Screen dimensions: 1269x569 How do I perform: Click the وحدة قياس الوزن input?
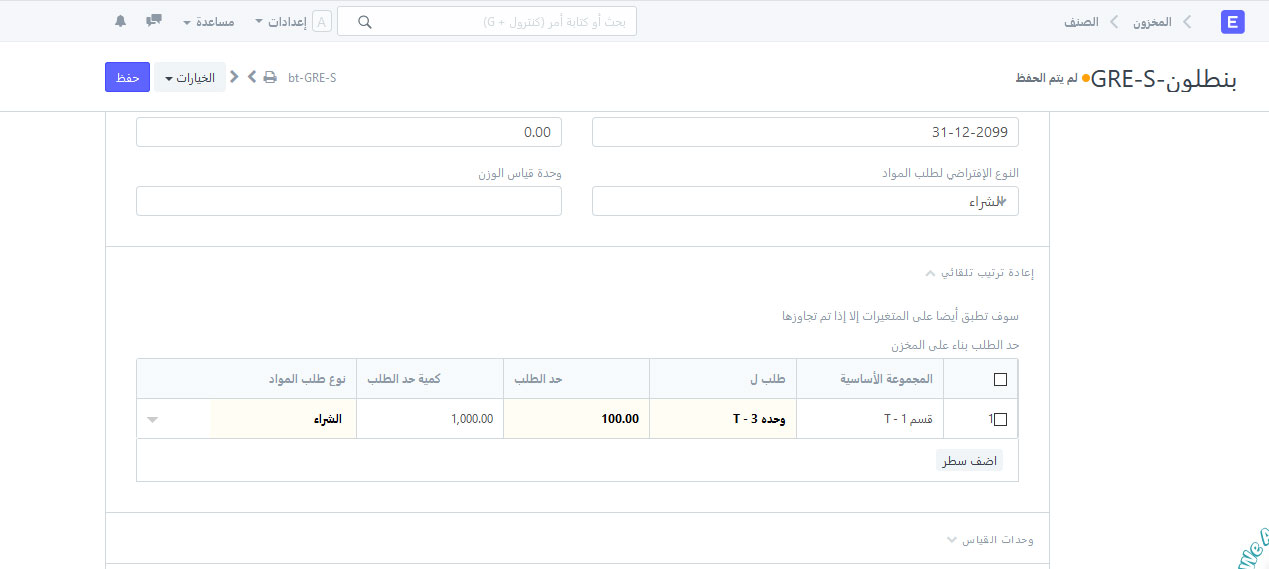pos(349,201)
